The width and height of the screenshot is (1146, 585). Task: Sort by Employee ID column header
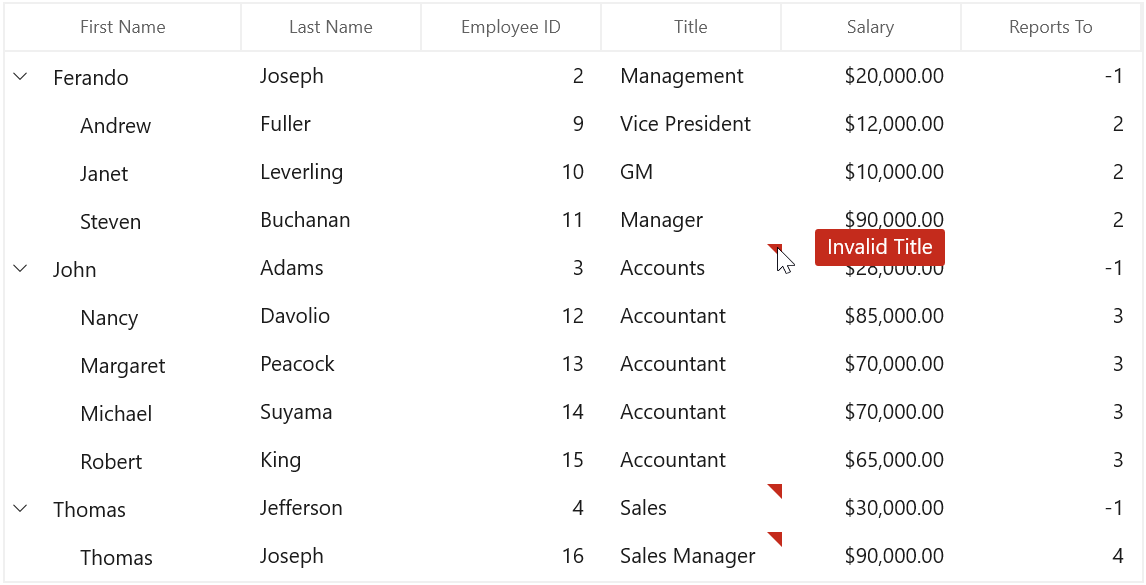(x=511, y=27)
